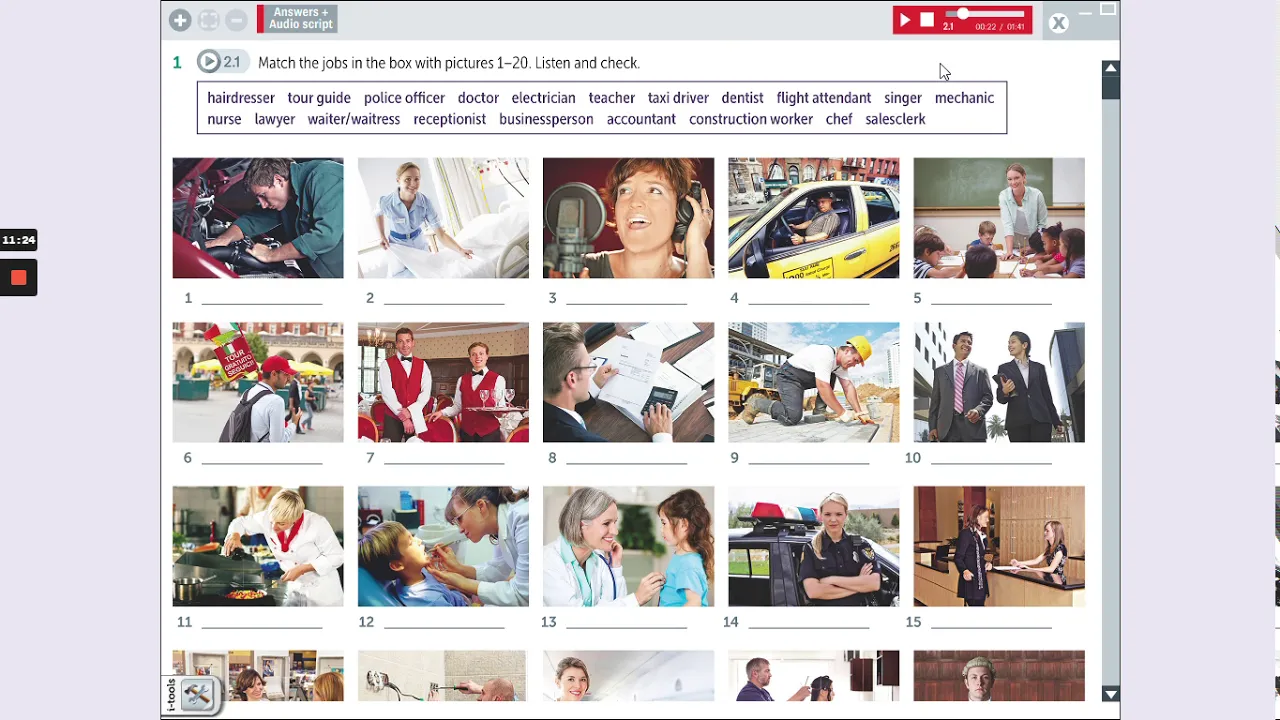
Task: Select picture 12 of the dentist
Action: tap(443, 546)
